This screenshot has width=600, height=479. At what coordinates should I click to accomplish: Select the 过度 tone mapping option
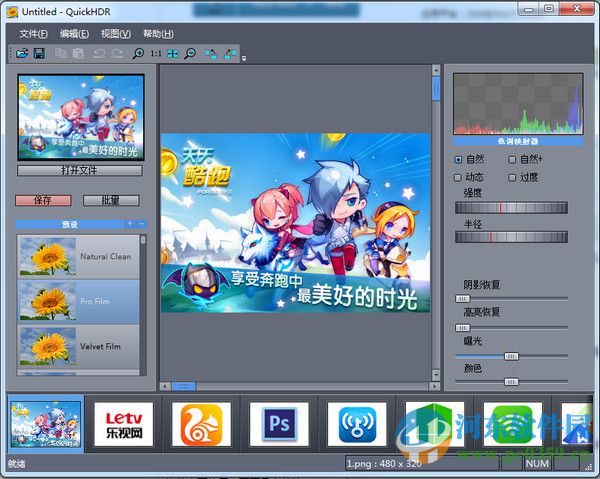click(x=523, y=177)
